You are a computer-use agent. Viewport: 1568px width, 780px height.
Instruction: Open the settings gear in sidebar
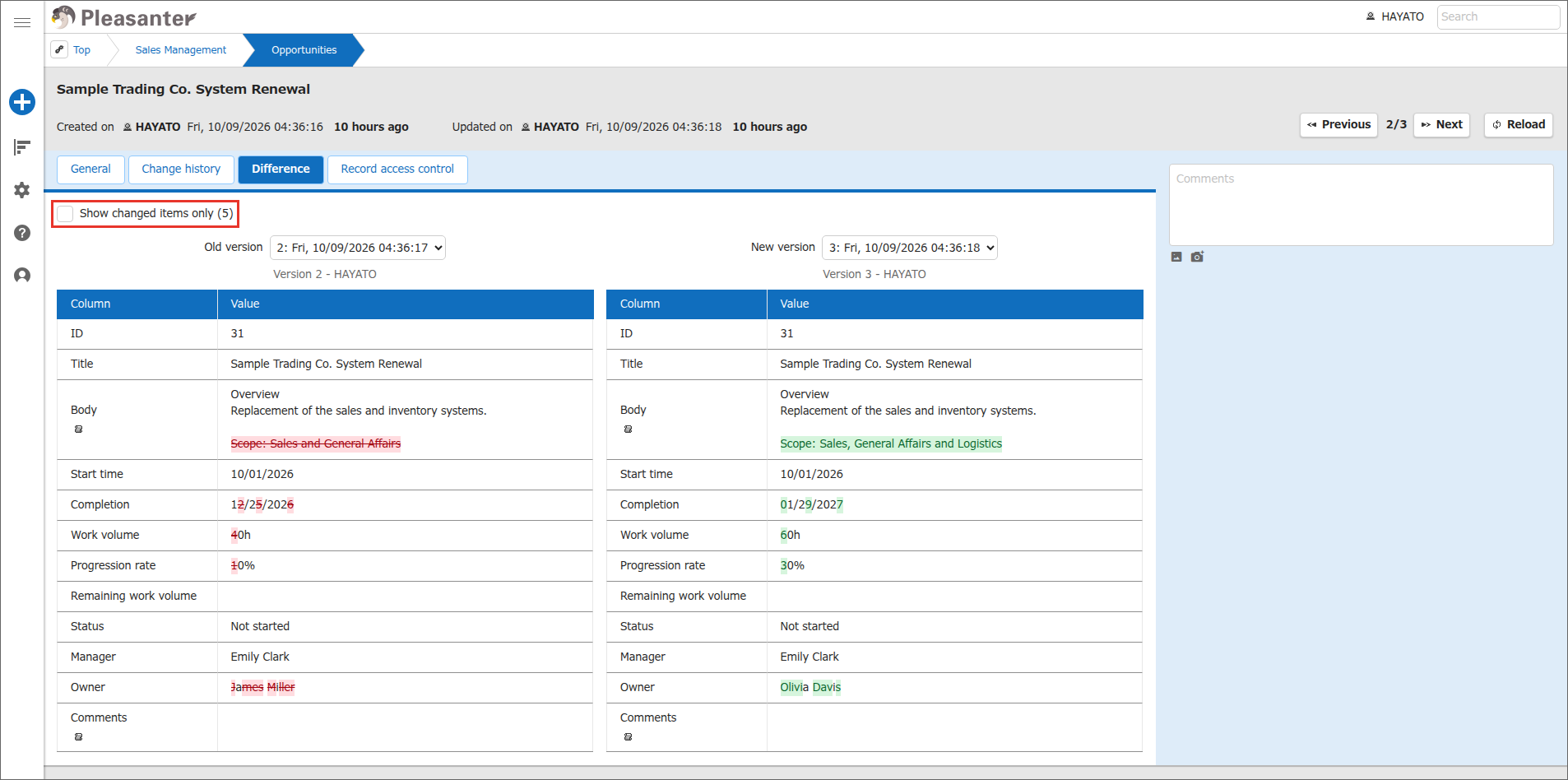(x=22, y=190)
